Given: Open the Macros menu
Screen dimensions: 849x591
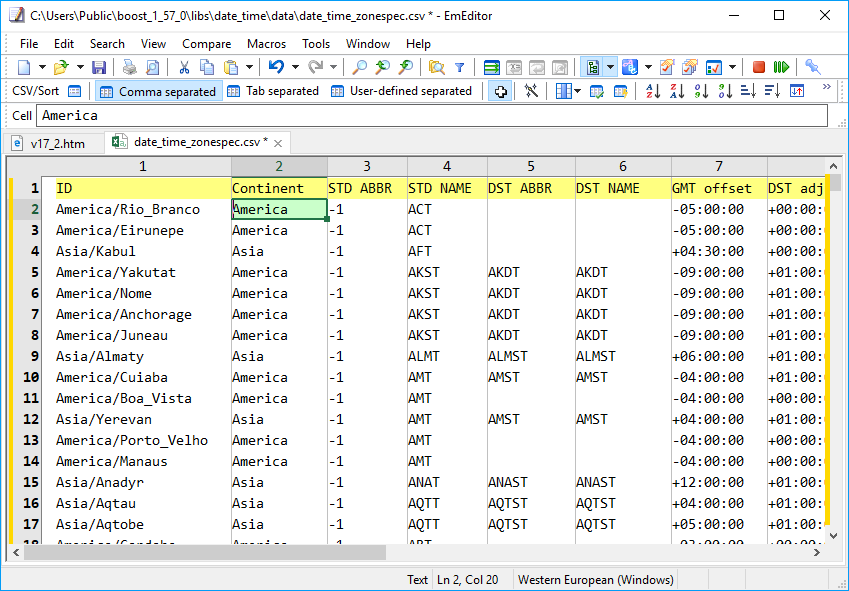Looking at the screenshot, I should (x=266, y=44).
